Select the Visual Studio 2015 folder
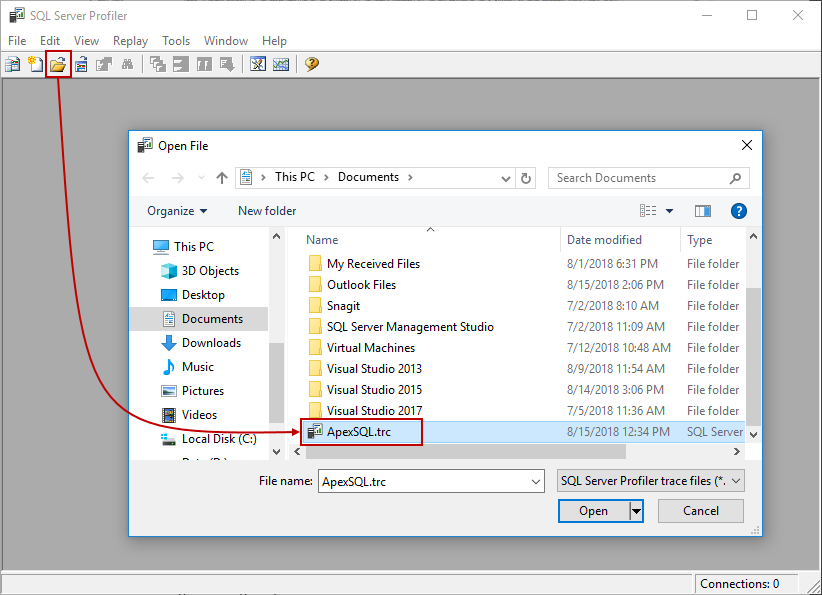 coord(365,390)
